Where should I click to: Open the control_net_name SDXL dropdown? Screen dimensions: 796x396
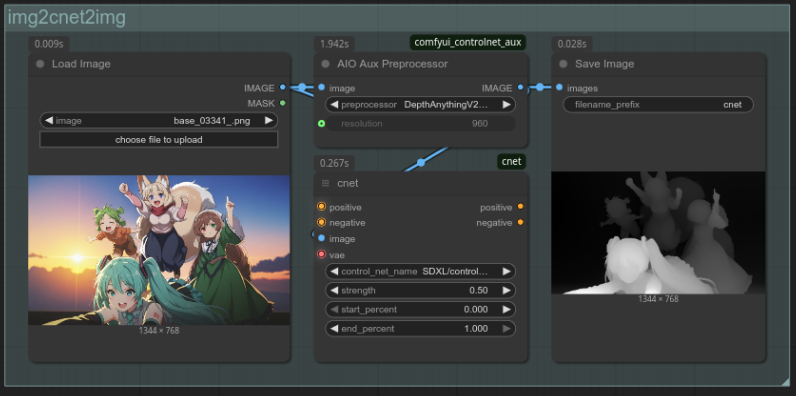[420, 271]
